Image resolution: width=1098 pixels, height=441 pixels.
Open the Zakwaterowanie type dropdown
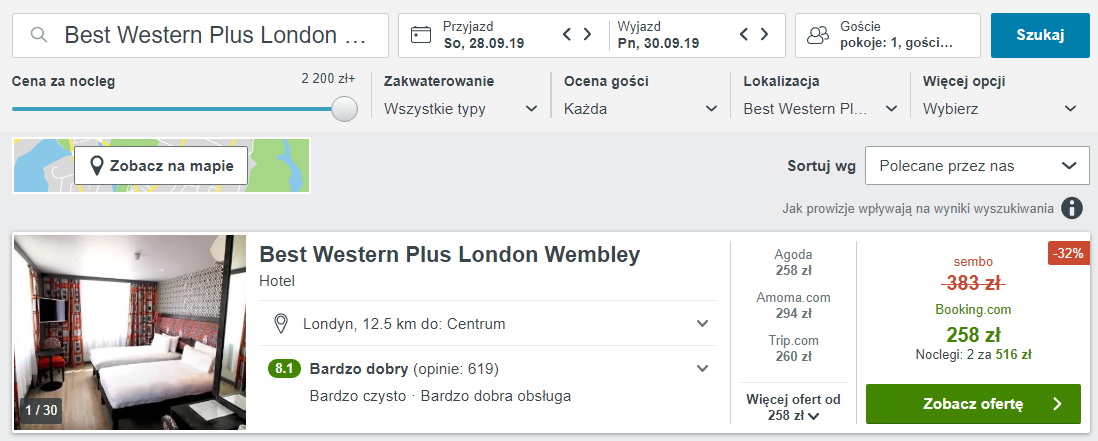[x=460, y=108]
